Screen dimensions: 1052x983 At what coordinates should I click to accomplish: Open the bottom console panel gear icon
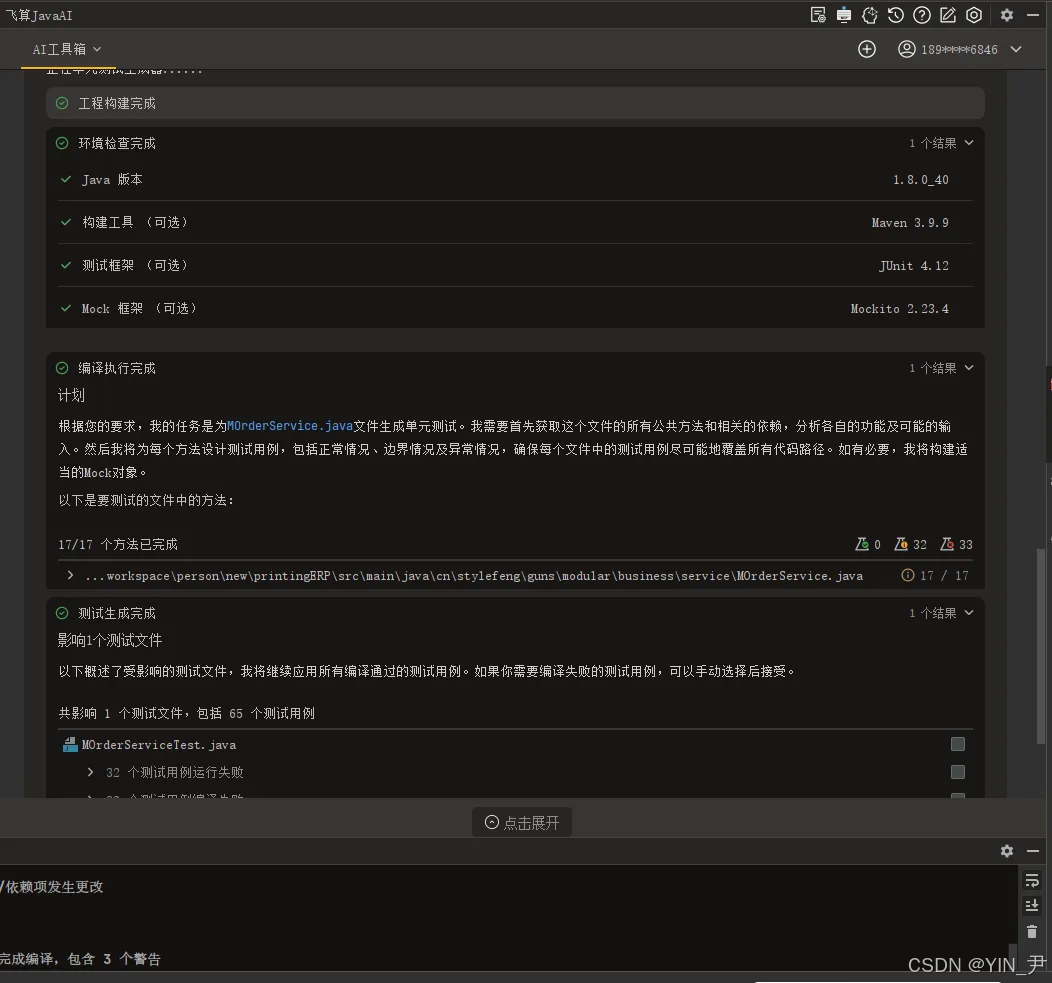pos(1006,851)
